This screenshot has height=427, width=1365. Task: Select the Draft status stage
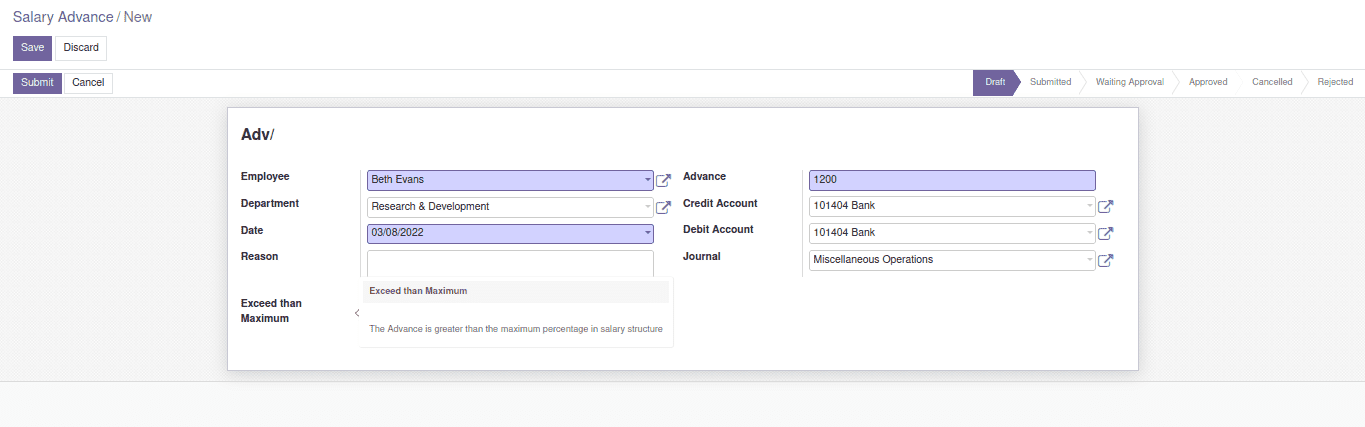click(x=994, y=82)
